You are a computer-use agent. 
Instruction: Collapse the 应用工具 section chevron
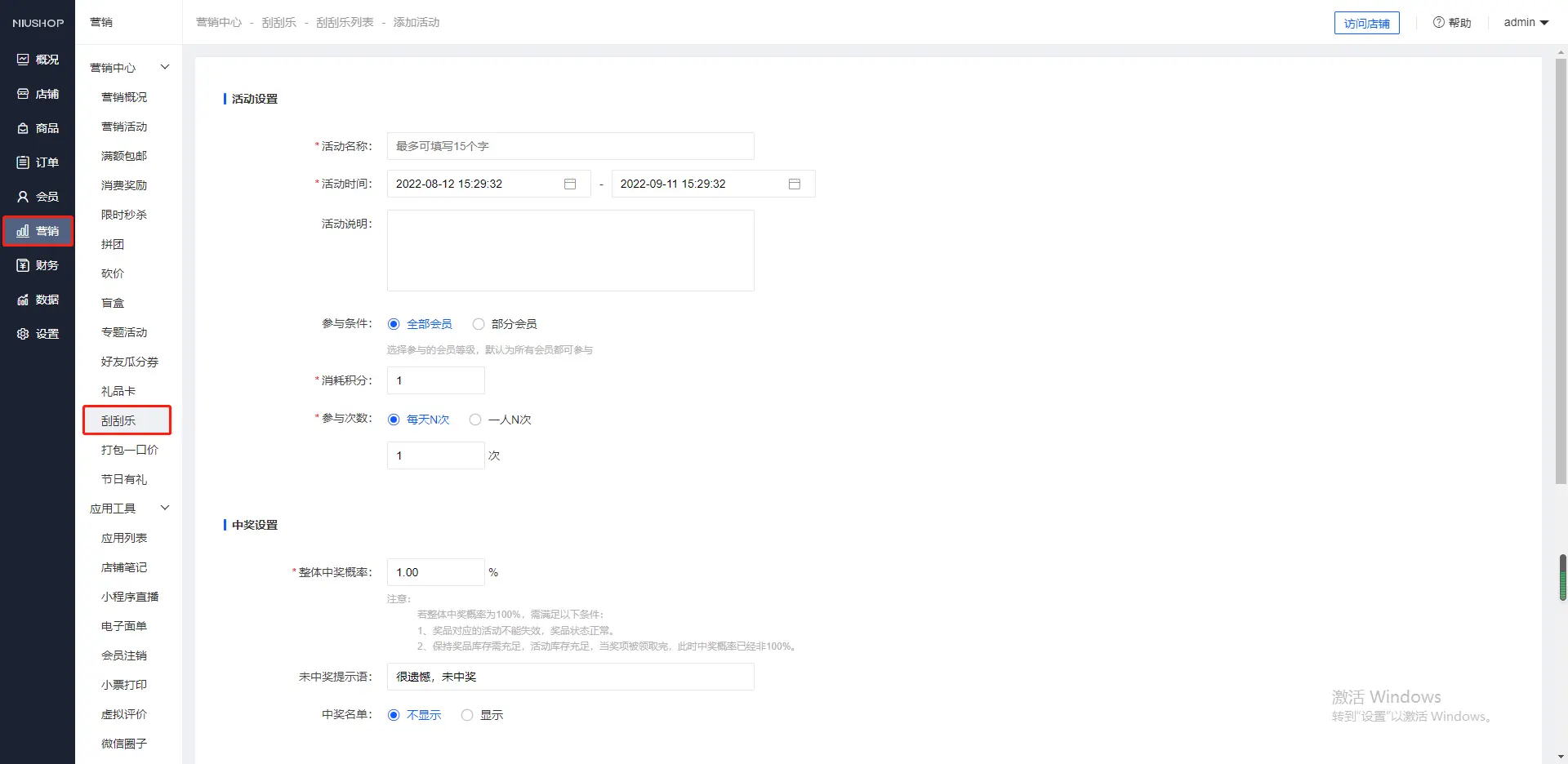[165, 508]
